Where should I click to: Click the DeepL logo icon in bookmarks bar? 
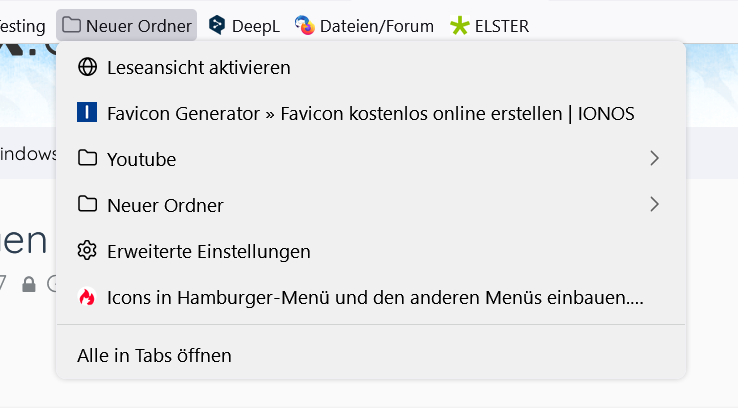[x=216, y=25]
